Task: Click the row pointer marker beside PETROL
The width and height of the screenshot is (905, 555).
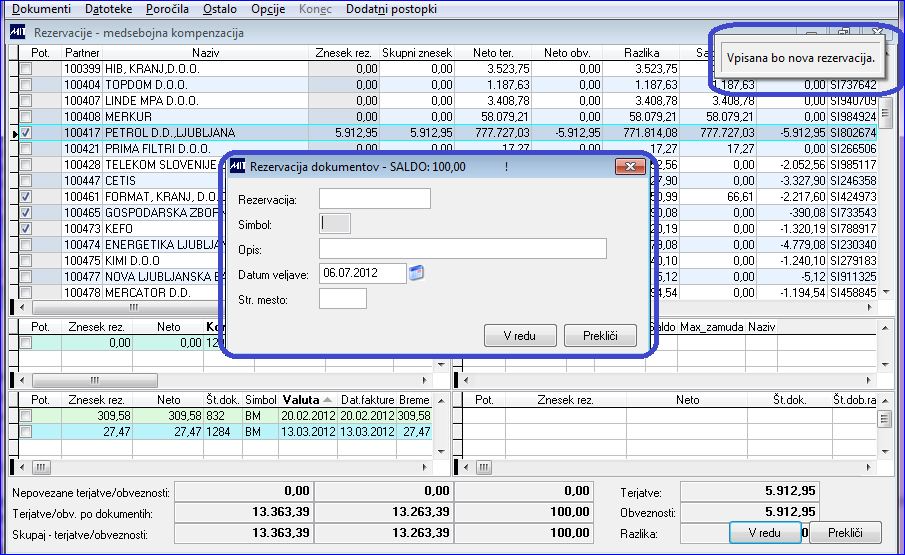Action: pos(15,133)
